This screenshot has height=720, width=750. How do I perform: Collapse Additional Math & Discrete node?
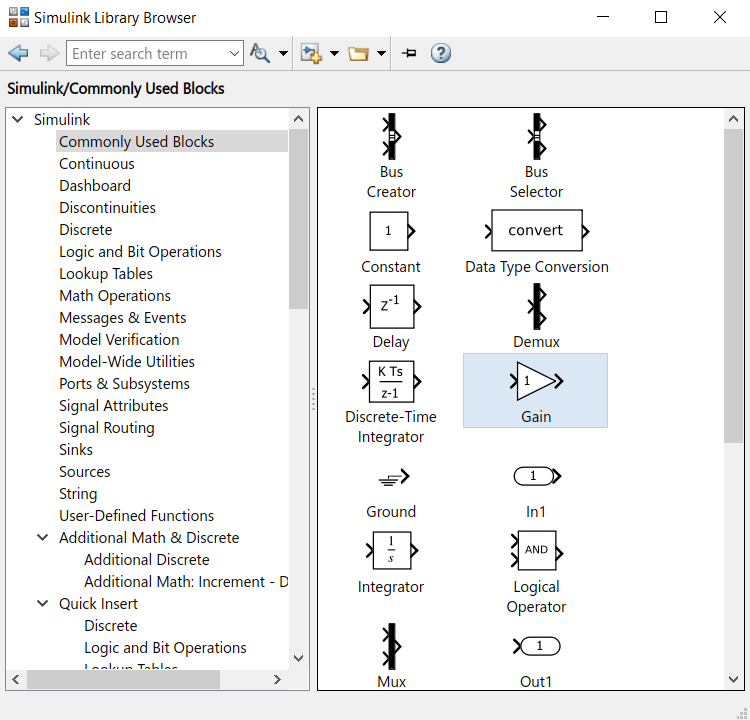[x=43, y=537]
